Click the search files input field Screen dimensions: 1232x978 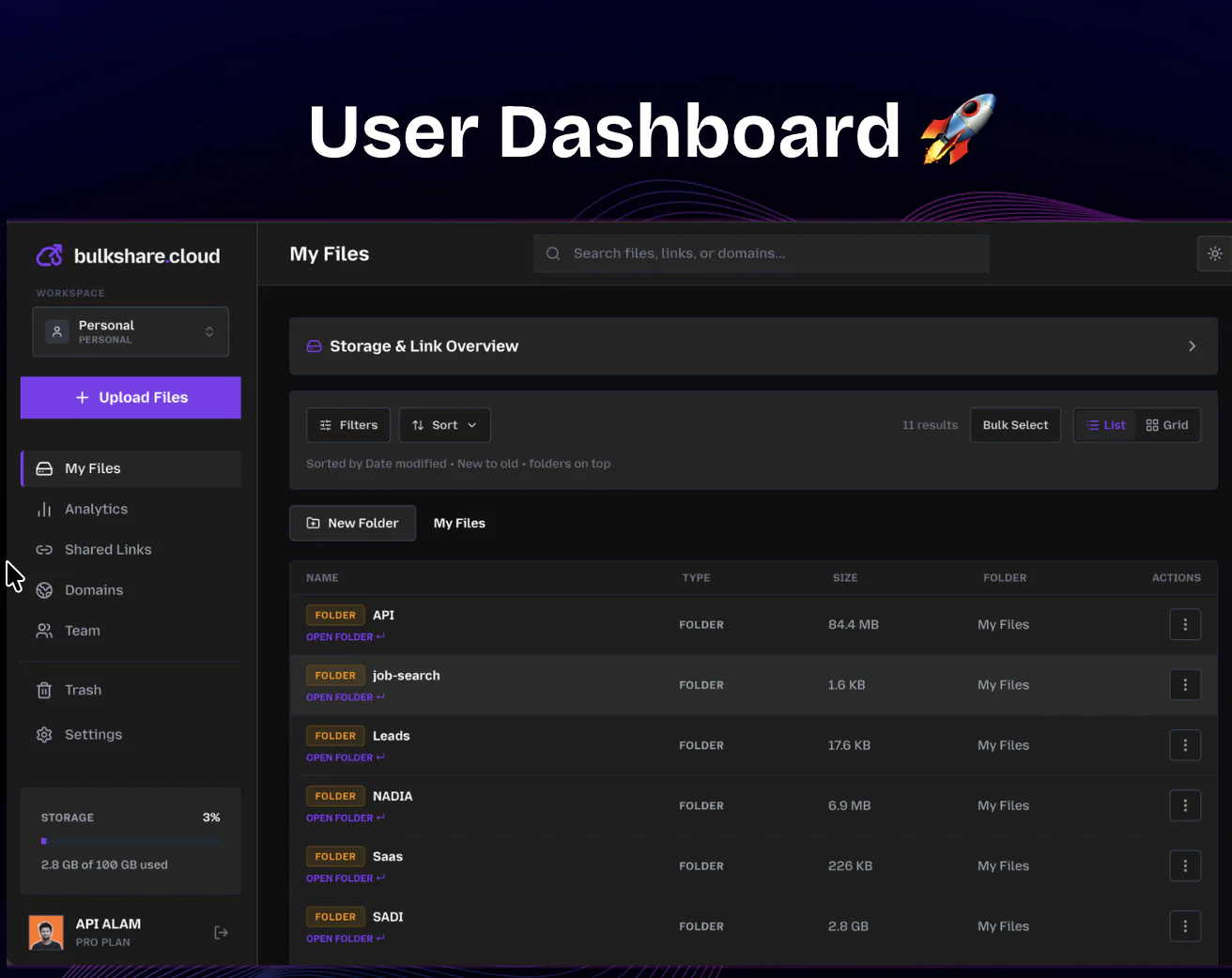[761, 253]
